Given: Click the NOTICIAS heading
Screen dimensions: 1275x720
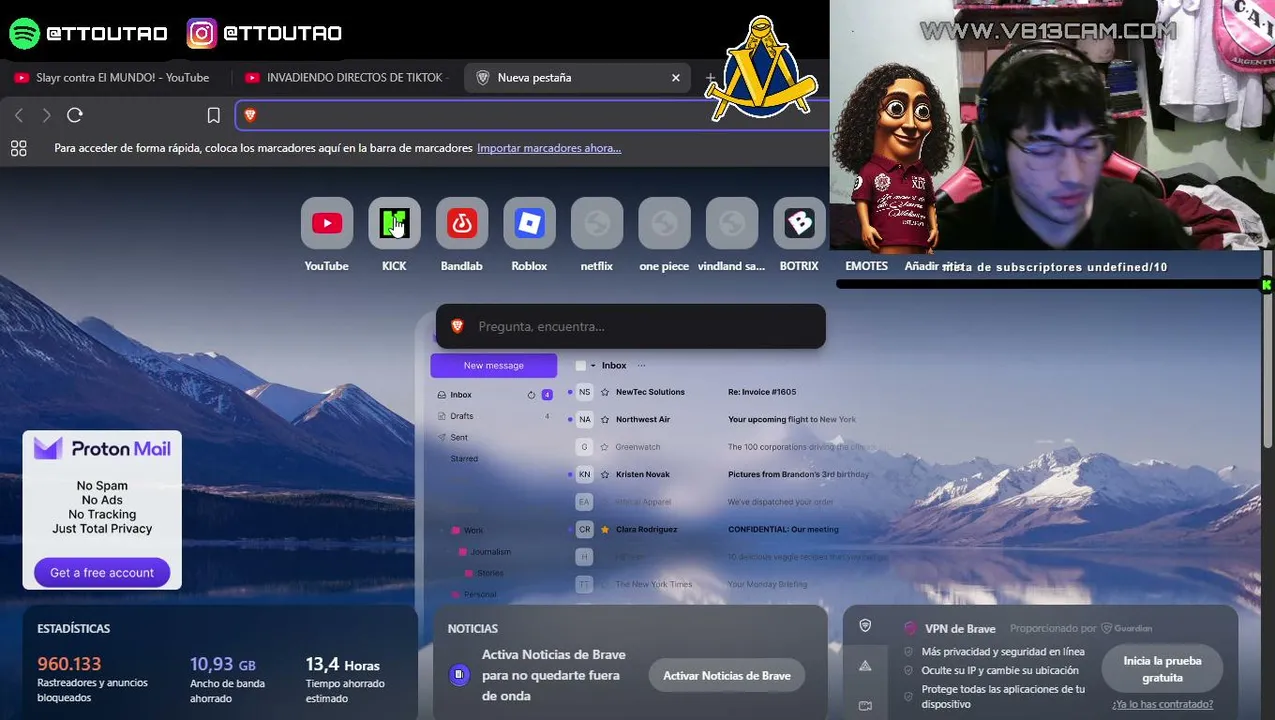Looking at the screenshot, I should click(473, 628).
